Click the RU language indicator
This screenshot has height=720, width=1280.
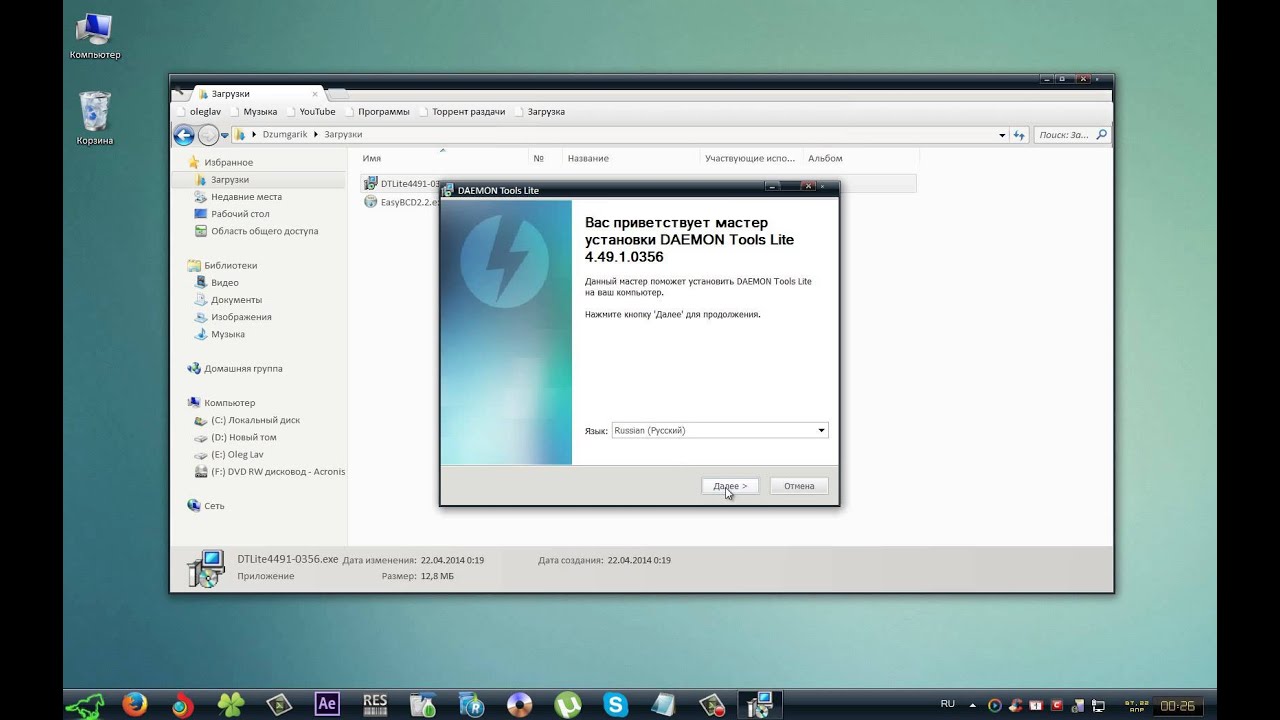[x=948, y=704]
